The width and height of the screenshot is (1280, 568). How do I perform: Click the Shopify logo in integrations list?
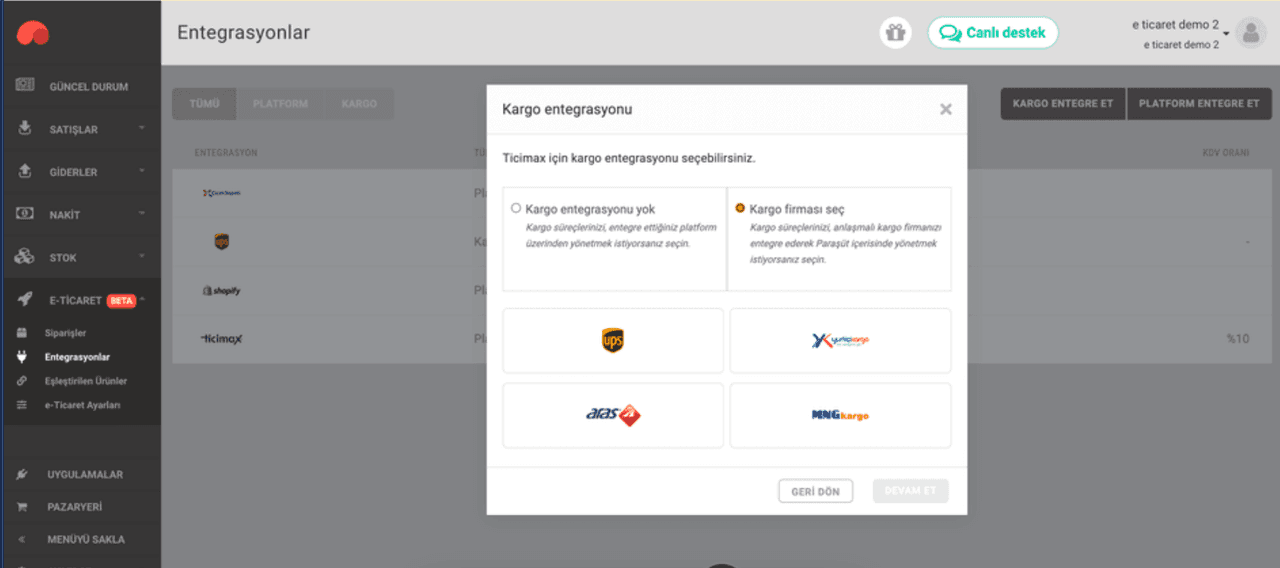[x=221, y=291]
